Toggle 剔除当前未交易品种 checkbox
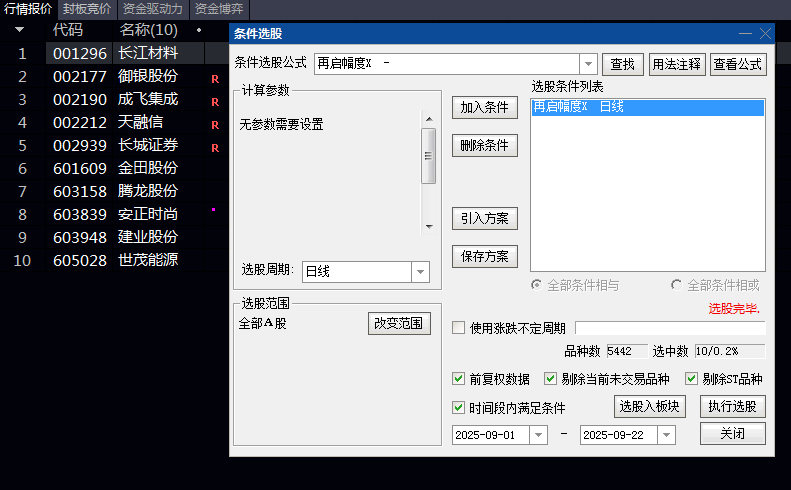 coord(550,378)
